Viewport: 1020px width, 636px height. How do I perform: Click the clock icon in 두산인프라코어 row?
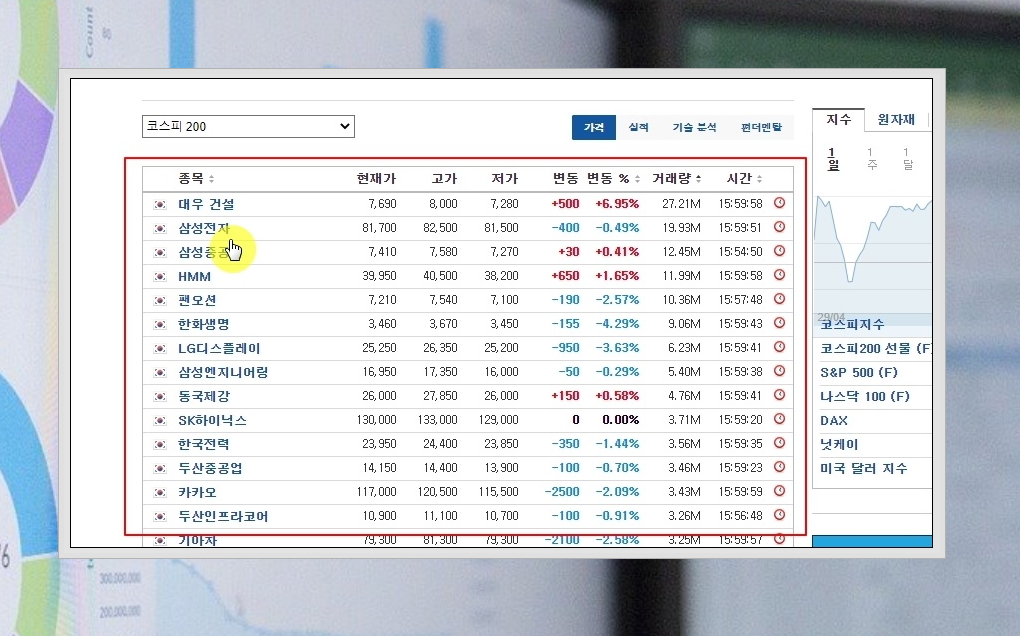click(x=779, y=515)
